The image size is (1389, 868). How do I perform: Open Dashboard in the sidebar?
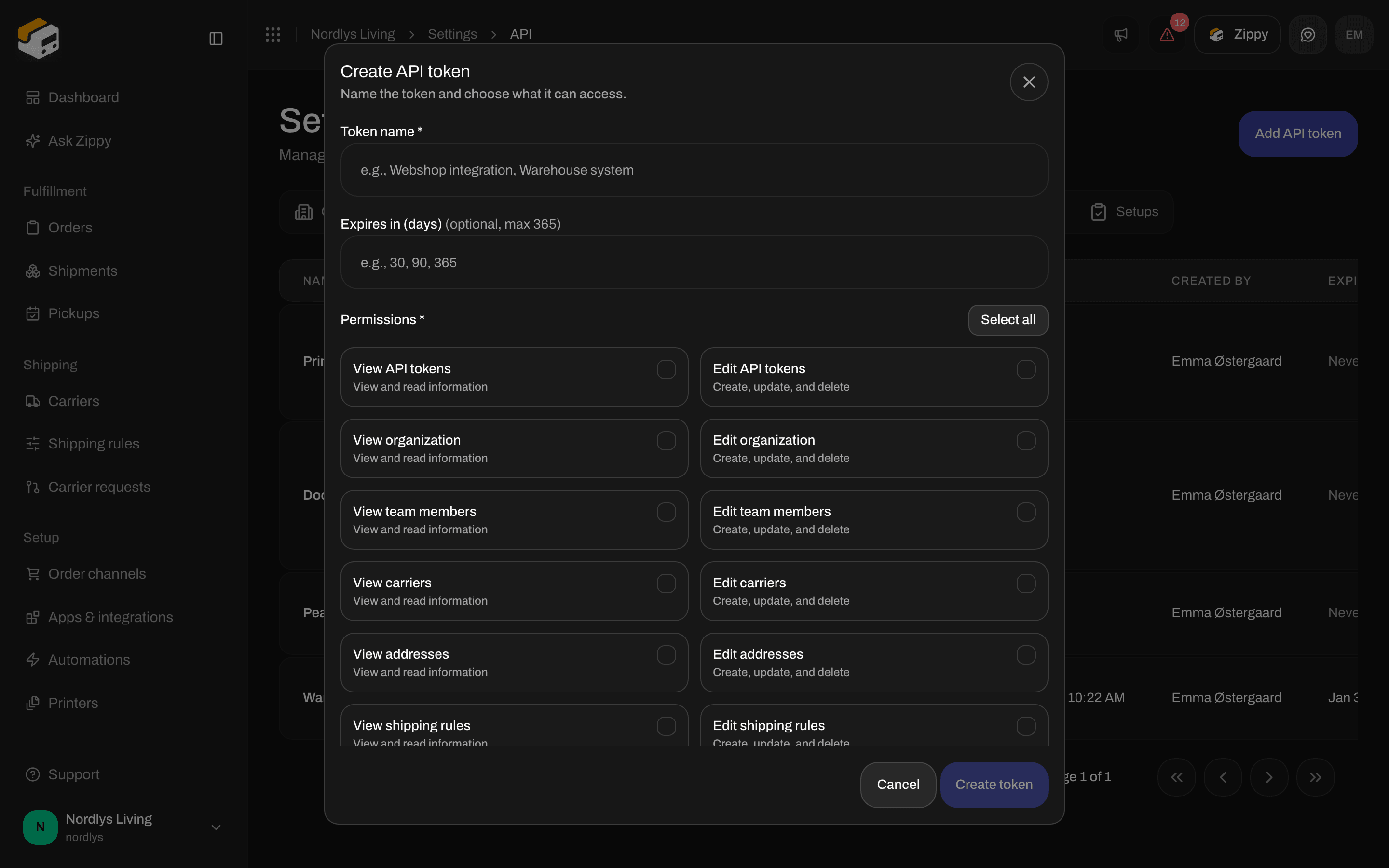click(x=123, y=97)
